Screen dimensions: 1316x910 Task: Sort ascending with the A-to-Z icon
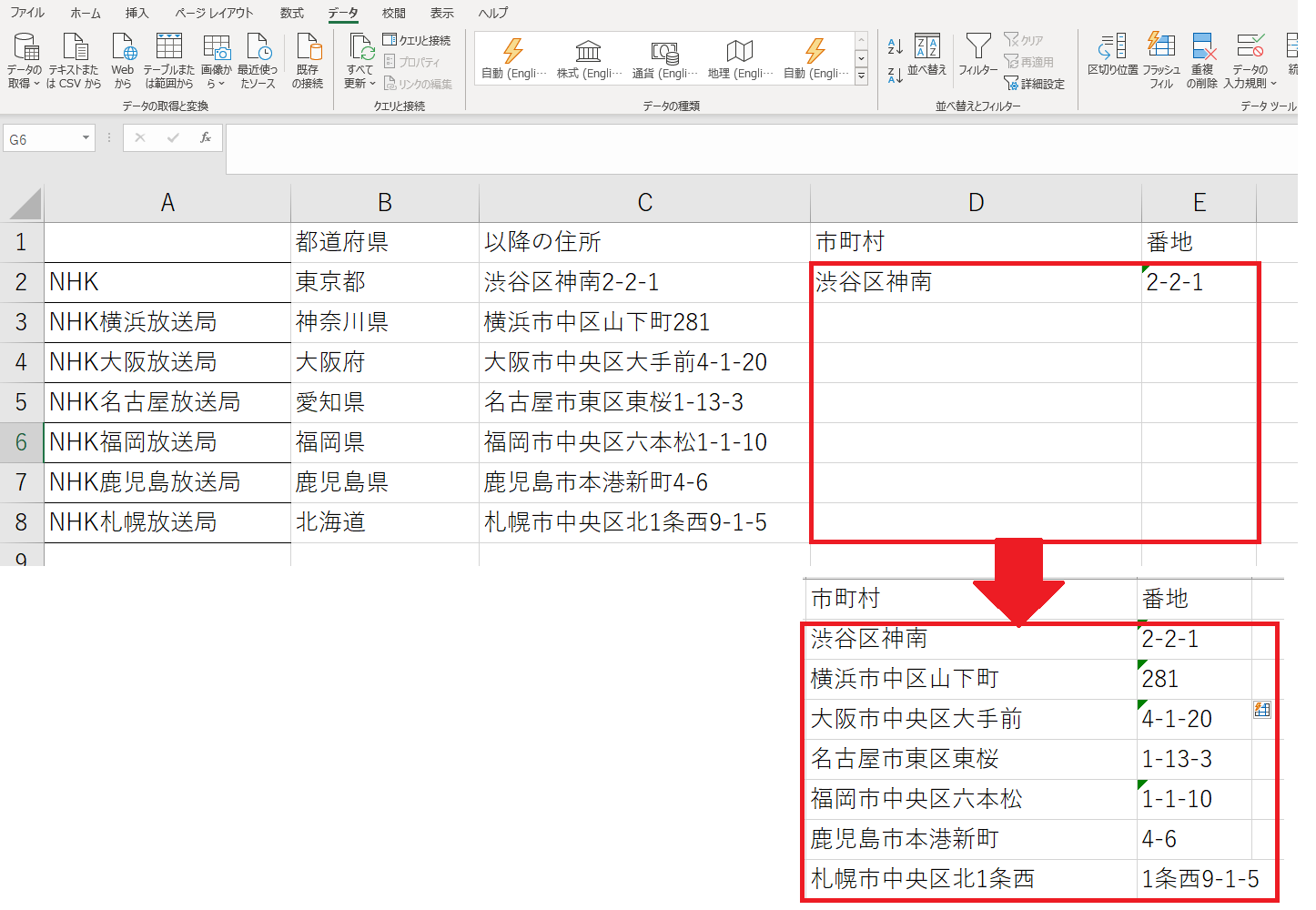pyautogui.click(x=896, y=46)
